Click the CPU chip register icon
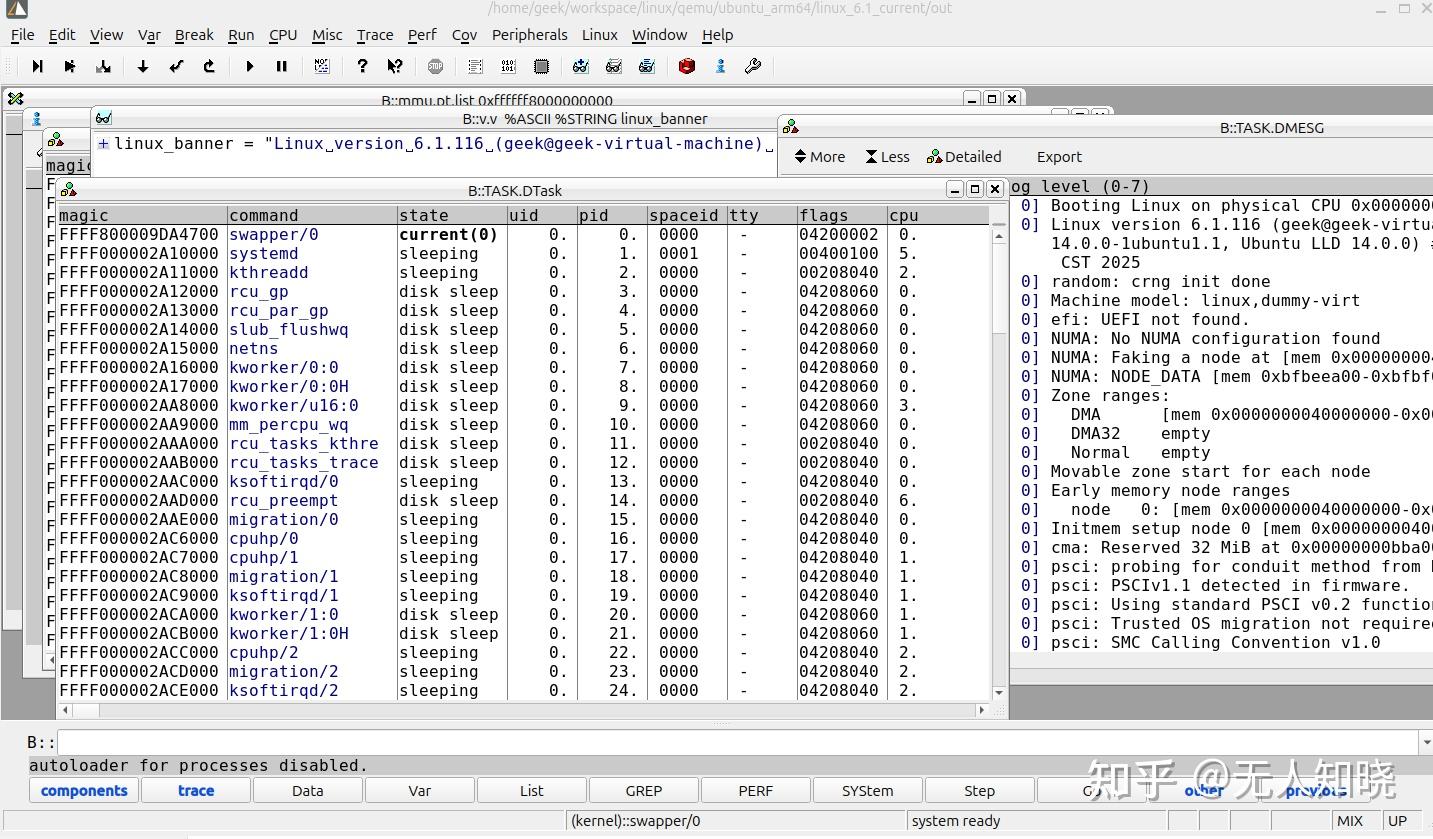This screenshot has width=1433, height=839. pos(541,66)
